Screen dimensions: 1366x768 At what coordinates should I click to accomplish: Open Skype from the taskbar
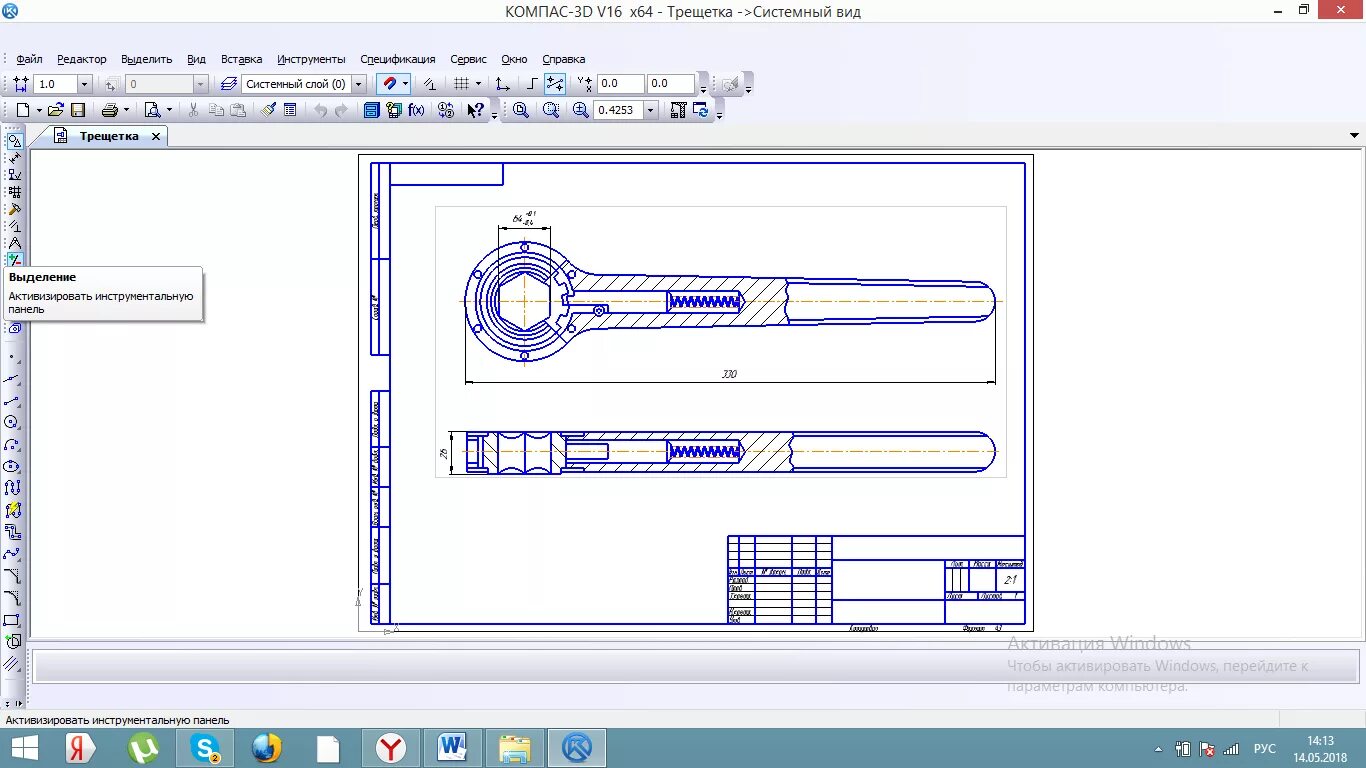coord(205,748)
